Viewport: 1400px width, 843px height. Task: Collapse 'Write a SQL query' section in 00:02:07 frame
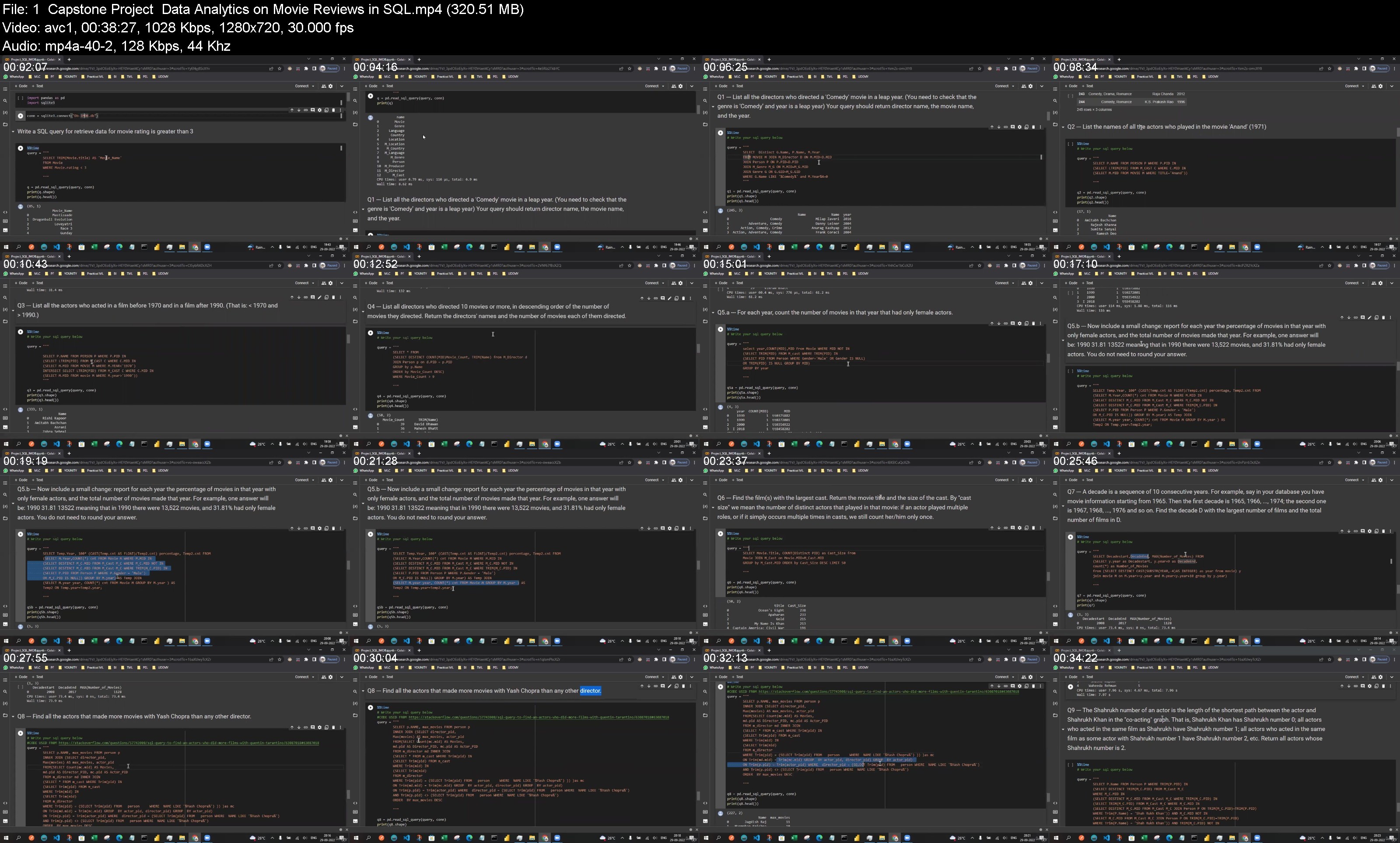(13, 132)
